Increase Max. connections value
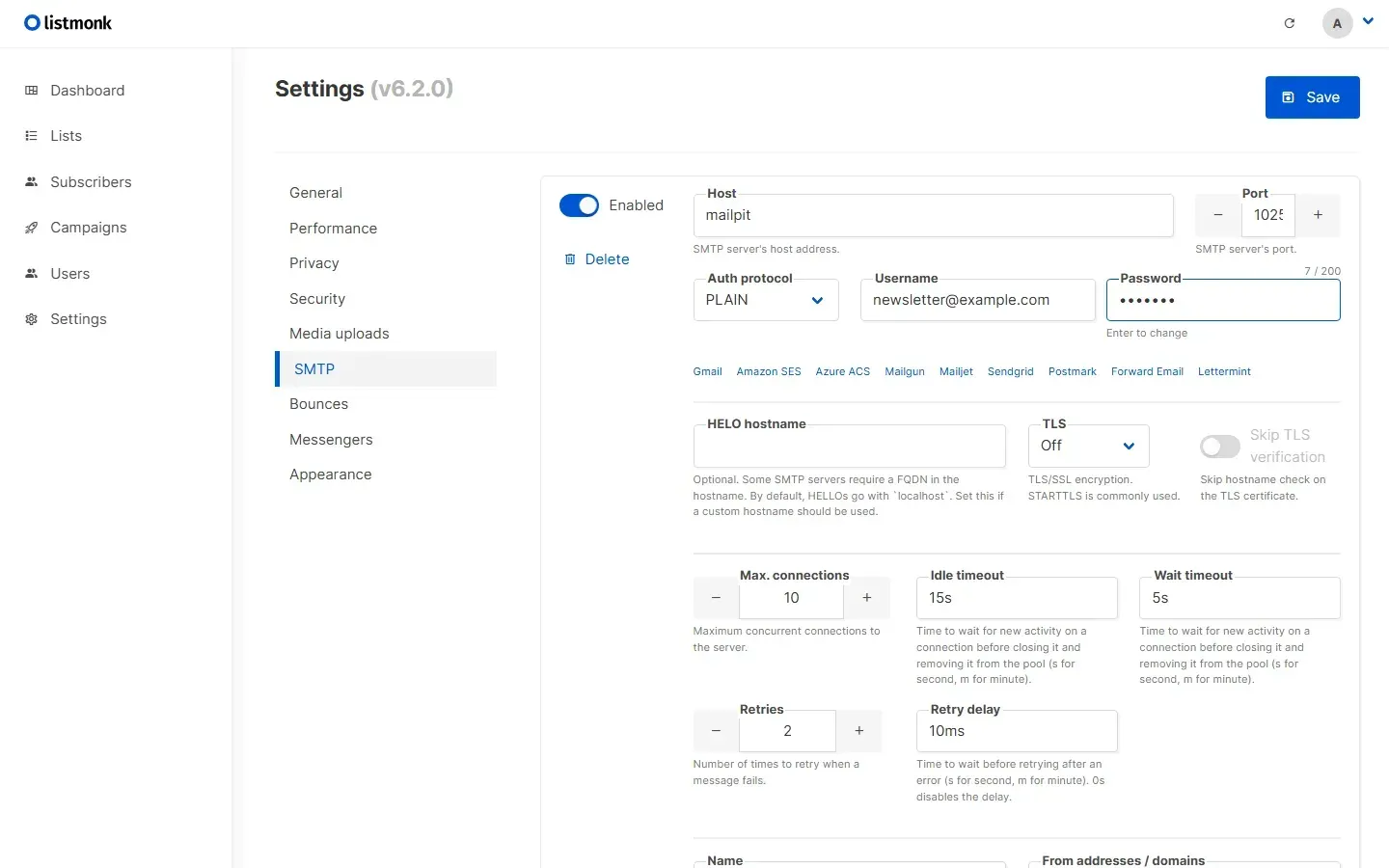1389x868 pixels. pos(867,598)
